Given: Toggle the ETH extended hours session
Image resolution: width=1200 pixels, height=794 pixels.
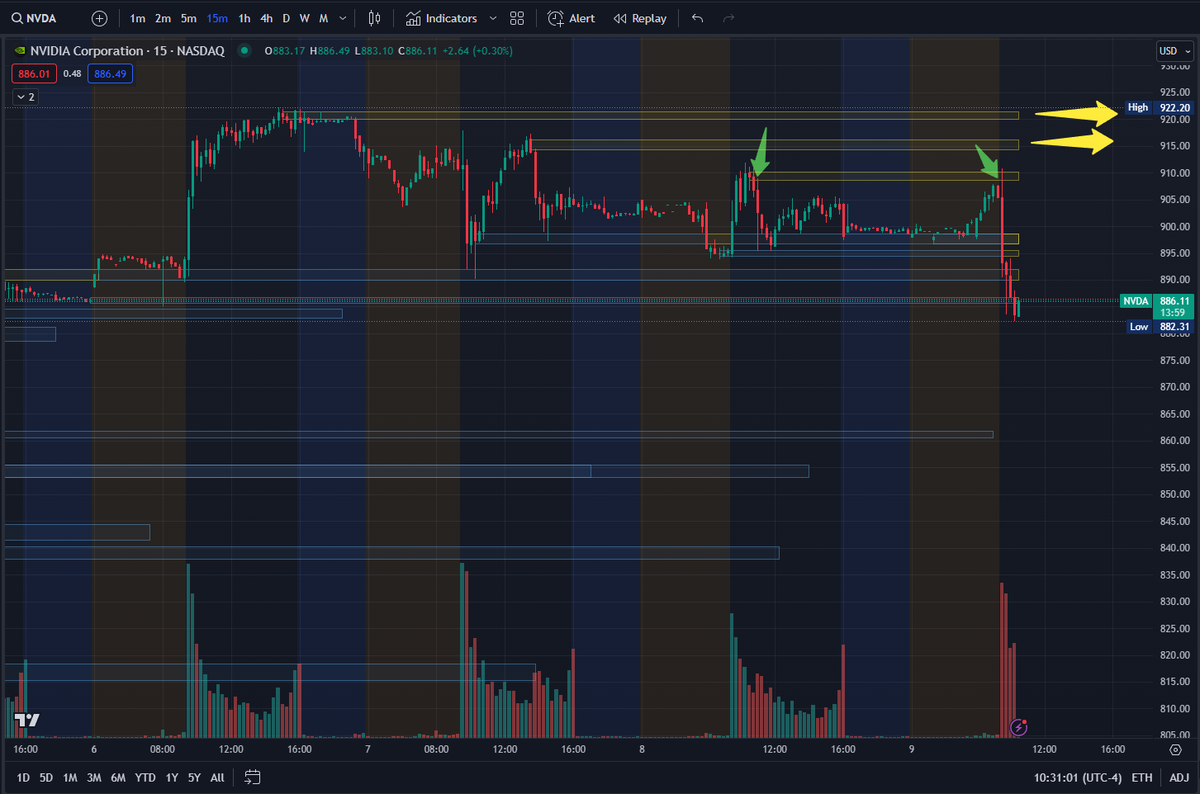Looking at the screenshot, I should pyautogui.click(x=1142, y=777).
